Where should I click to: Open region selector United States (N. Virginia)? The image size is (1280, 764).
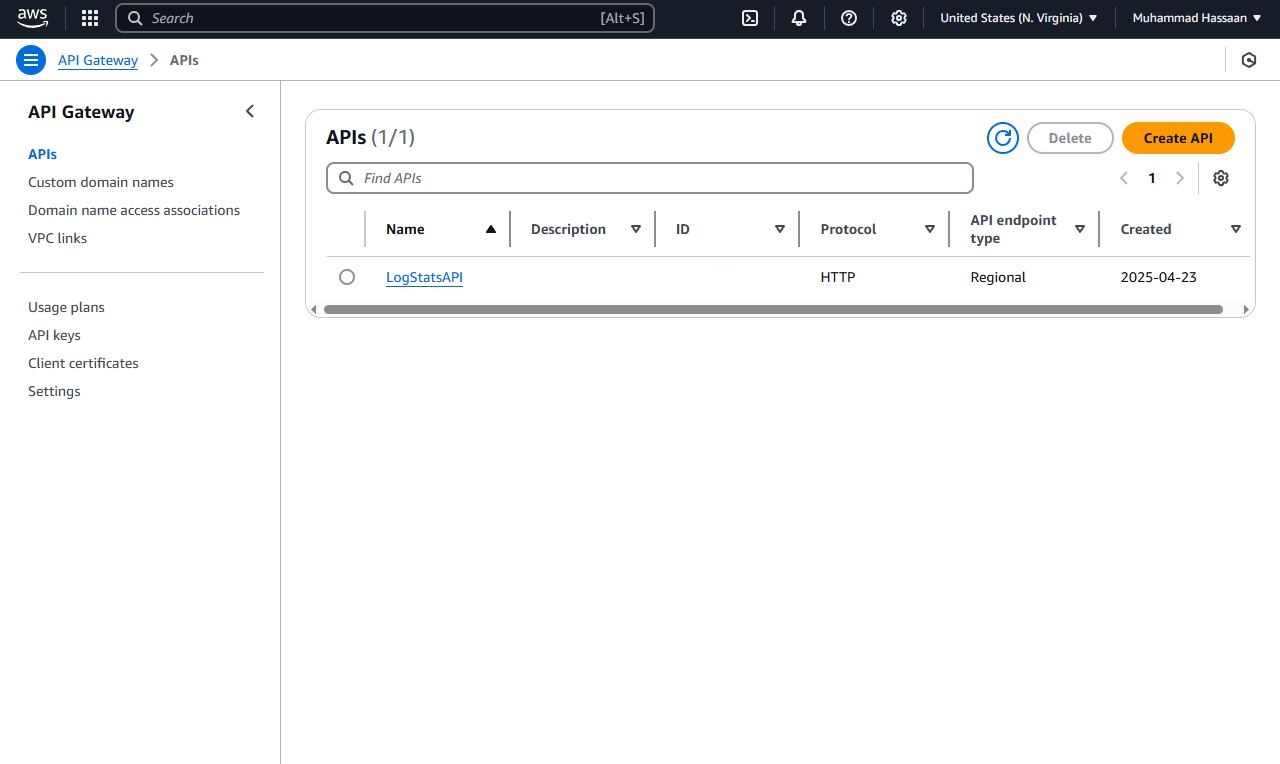[1019, 18]
